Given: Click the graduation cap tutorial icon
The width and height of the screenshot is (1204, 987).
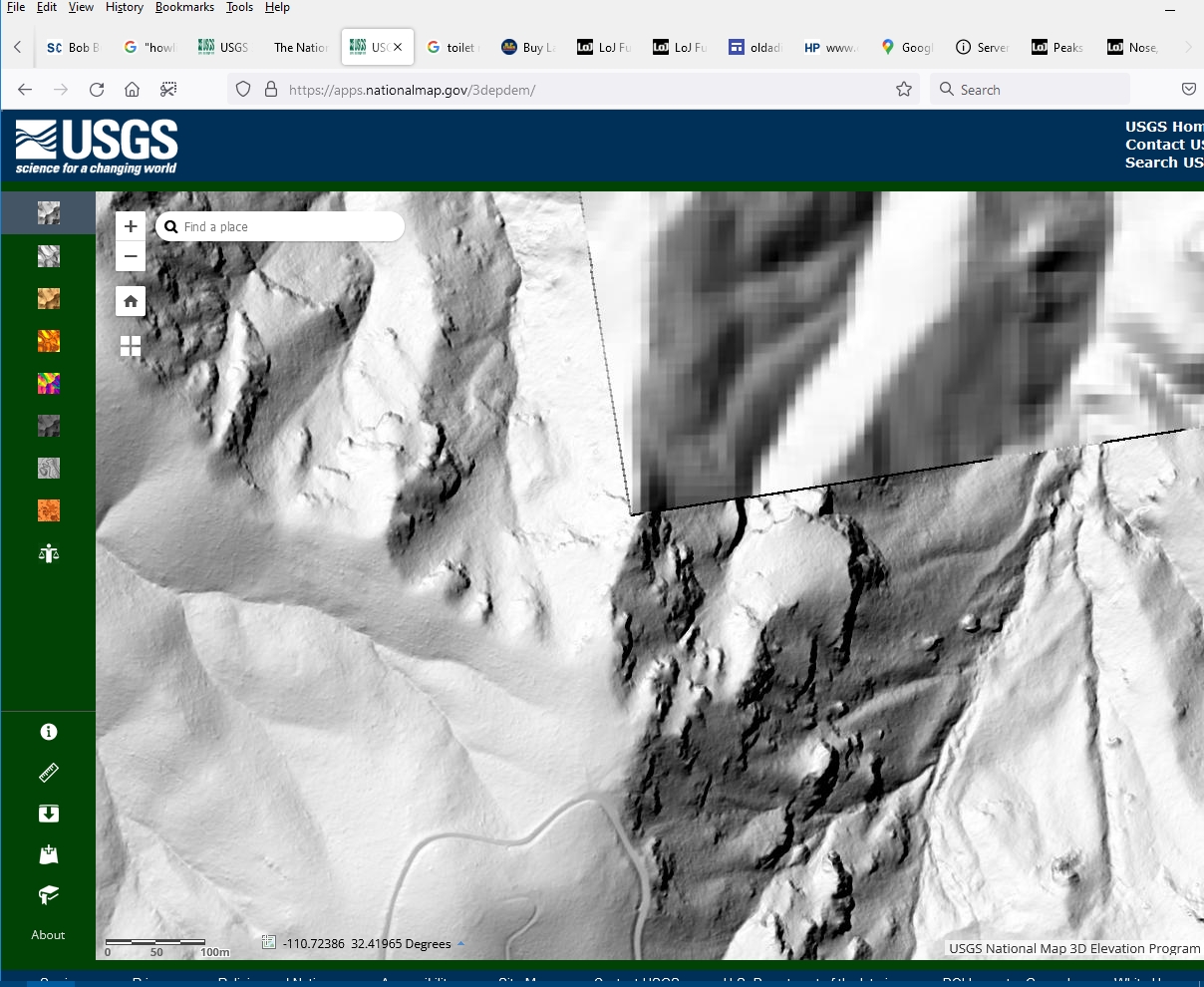Looking at the screenshot, I should pos(48,895).
